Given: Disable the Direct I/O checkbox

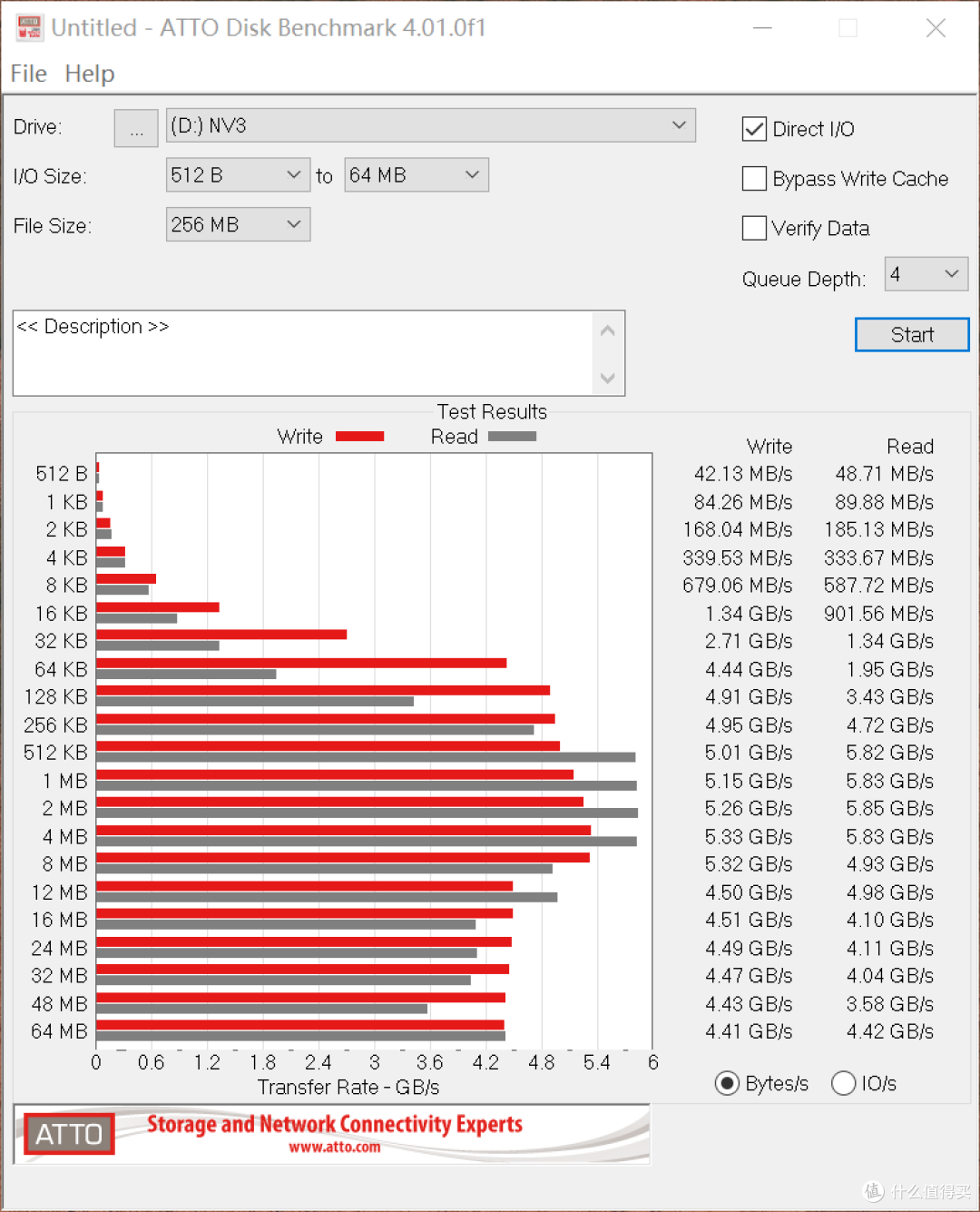Looking at the screenshot, I should 754,129.
